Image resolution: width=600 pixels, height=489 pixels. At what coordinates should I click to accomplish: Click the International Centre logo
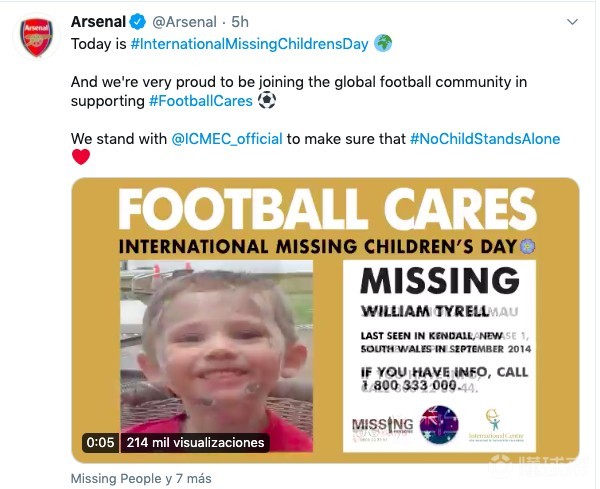(497, 426)
